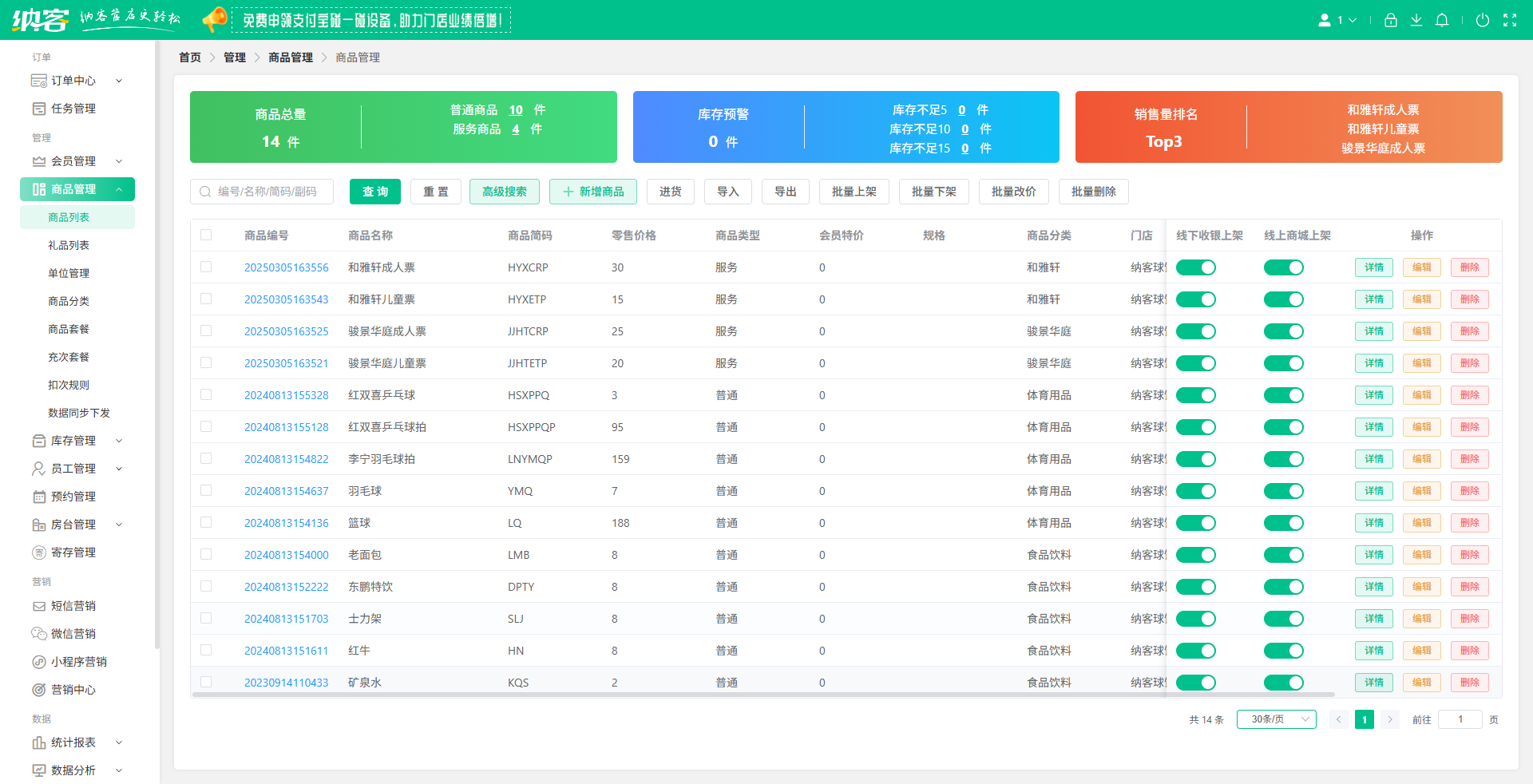Click the download icon in top bar
The width and height of the screenshot is (1533, 784).
click(1416, 21)
